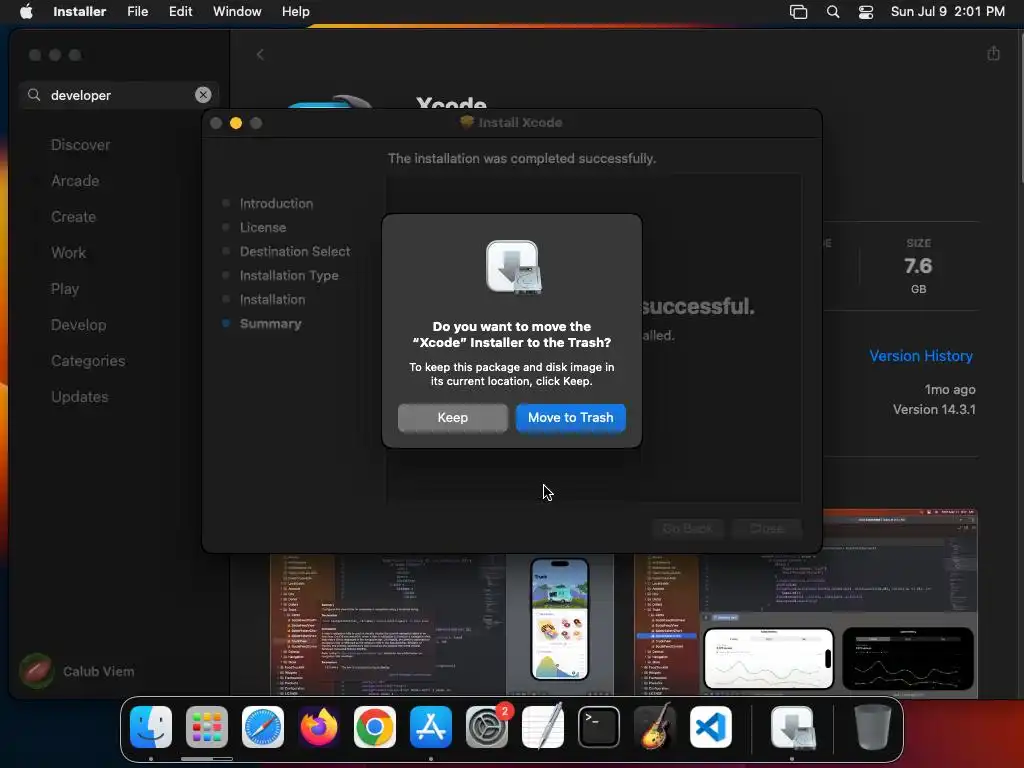Click the iPhone preview screenshot thumbnail
Image resolution: width=1024 pixels, height=768 pixels.
pos(559,620)
